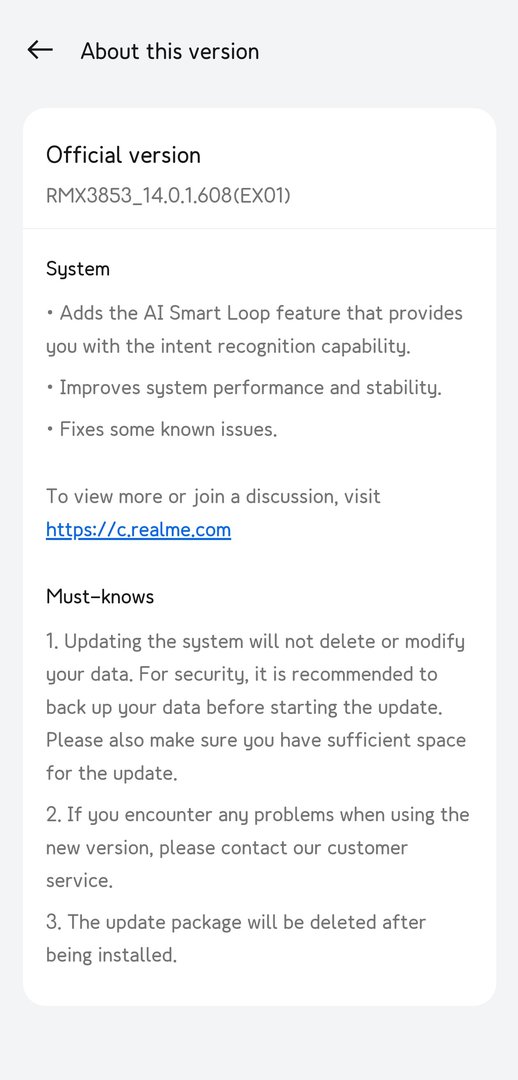Tap the About this version title
Image resolution: width=518 pixels, height=1080 pixels.
click(x=169, y=51)
